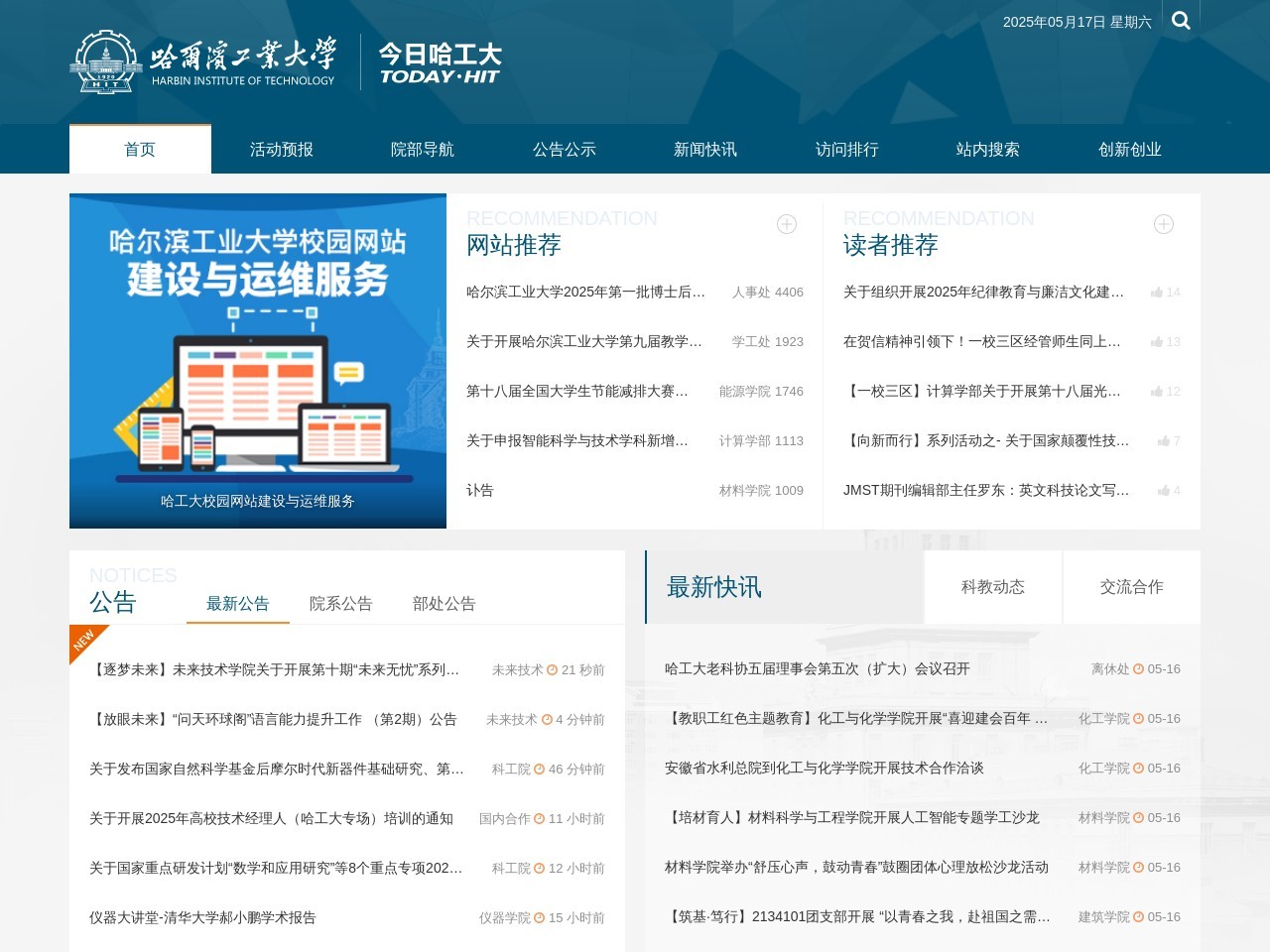Expand 读者推荐 with the plus icon
1270x952 pixels.
coord(1164,224)
